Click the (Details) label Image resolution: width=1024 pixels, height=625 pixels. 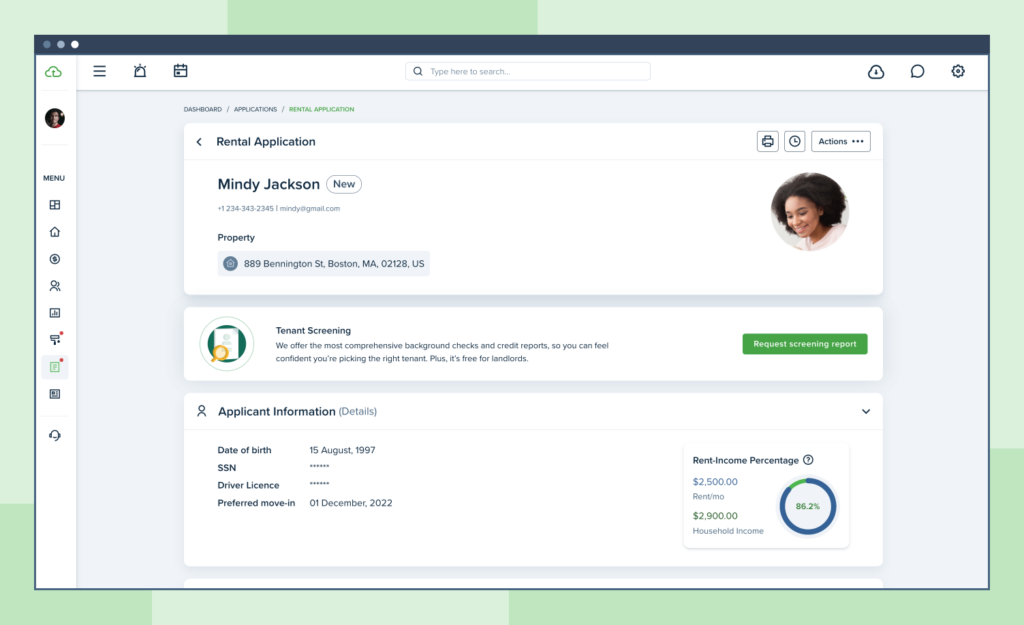(357, 411)
